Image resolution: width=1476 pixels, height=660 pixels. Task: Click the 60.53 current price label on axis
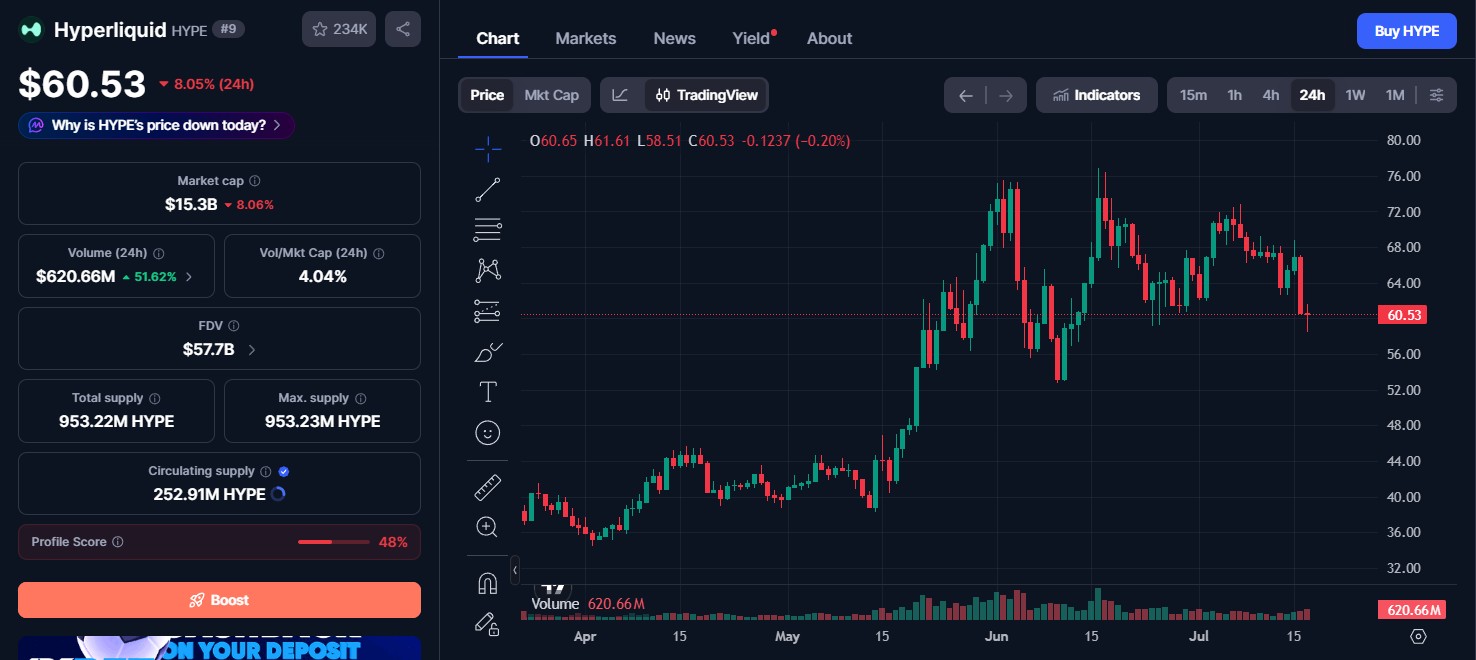click(1402, 315)
